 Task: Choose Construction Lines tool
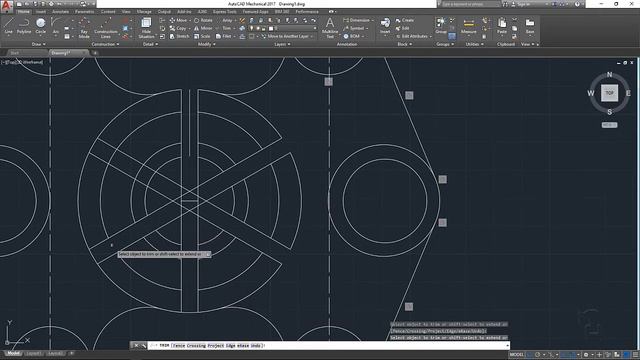coord(106,28)
